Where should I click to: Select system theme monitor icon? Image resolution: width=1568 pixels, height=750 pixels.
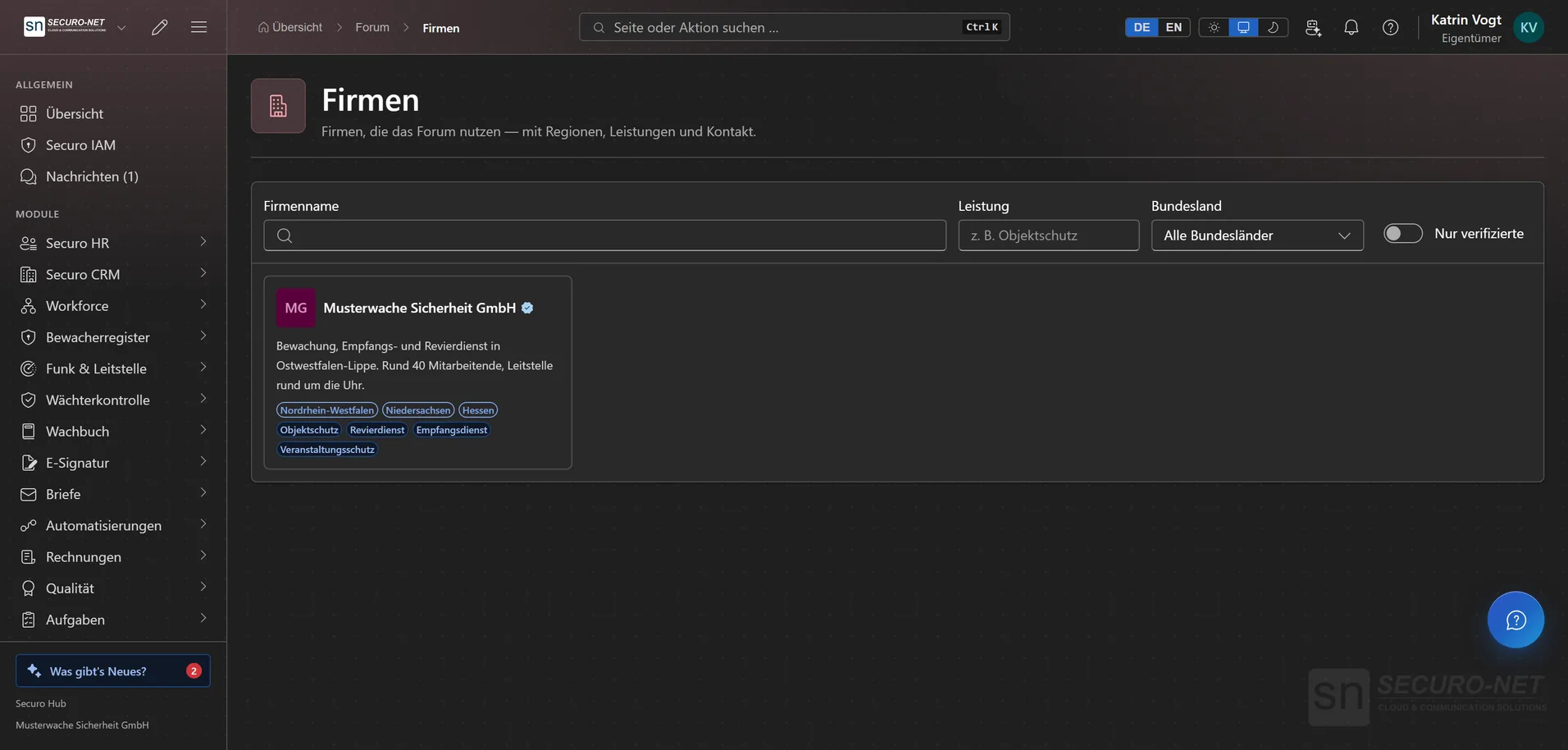(1243, 27)
